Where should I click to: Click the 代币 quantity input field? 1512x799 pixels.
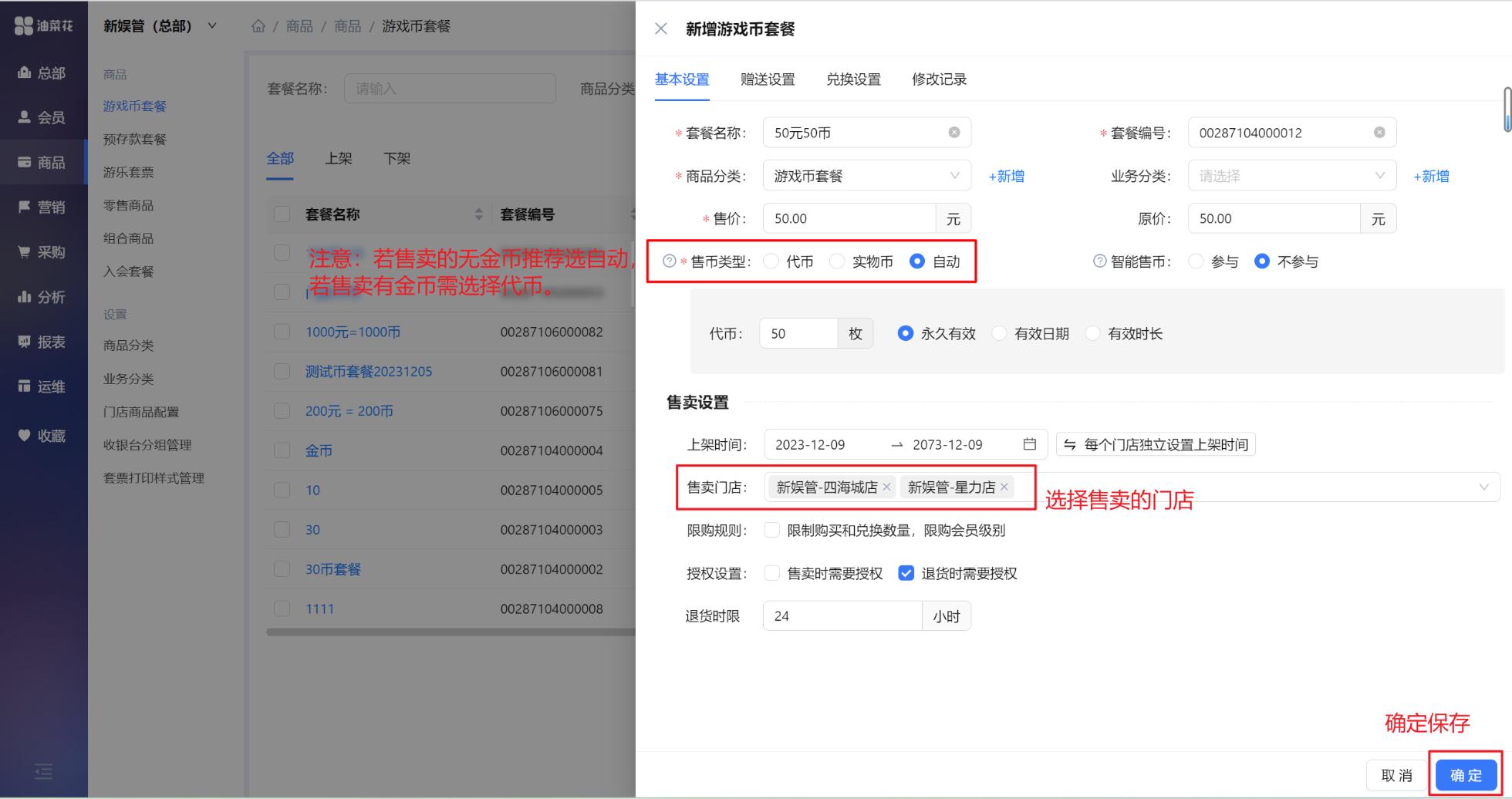(798, 333)
